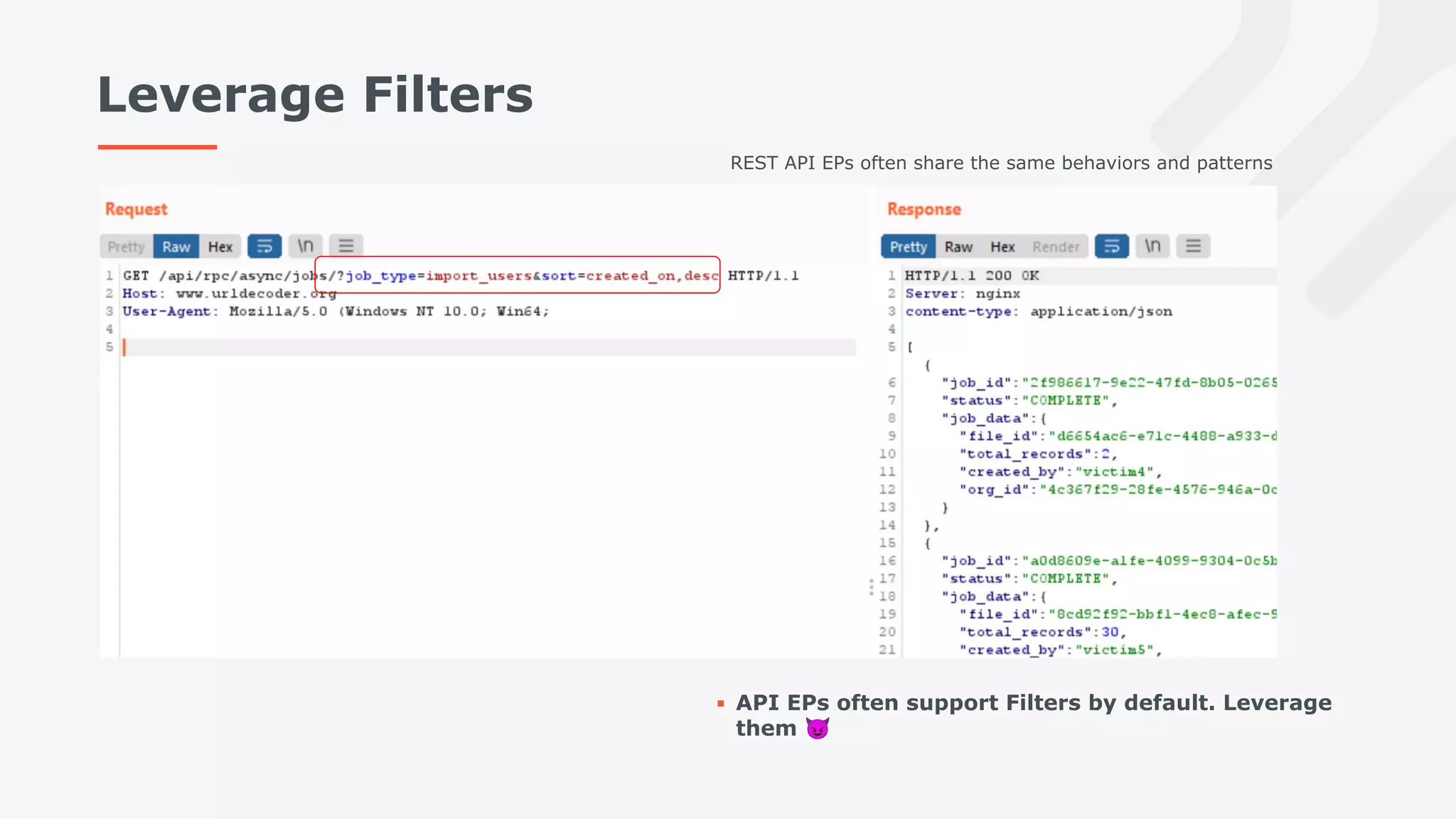The image size is (1456, 819).
Task: Click the second "job_id" line starting a0d8609e
Action: [x=1109, y=561]
